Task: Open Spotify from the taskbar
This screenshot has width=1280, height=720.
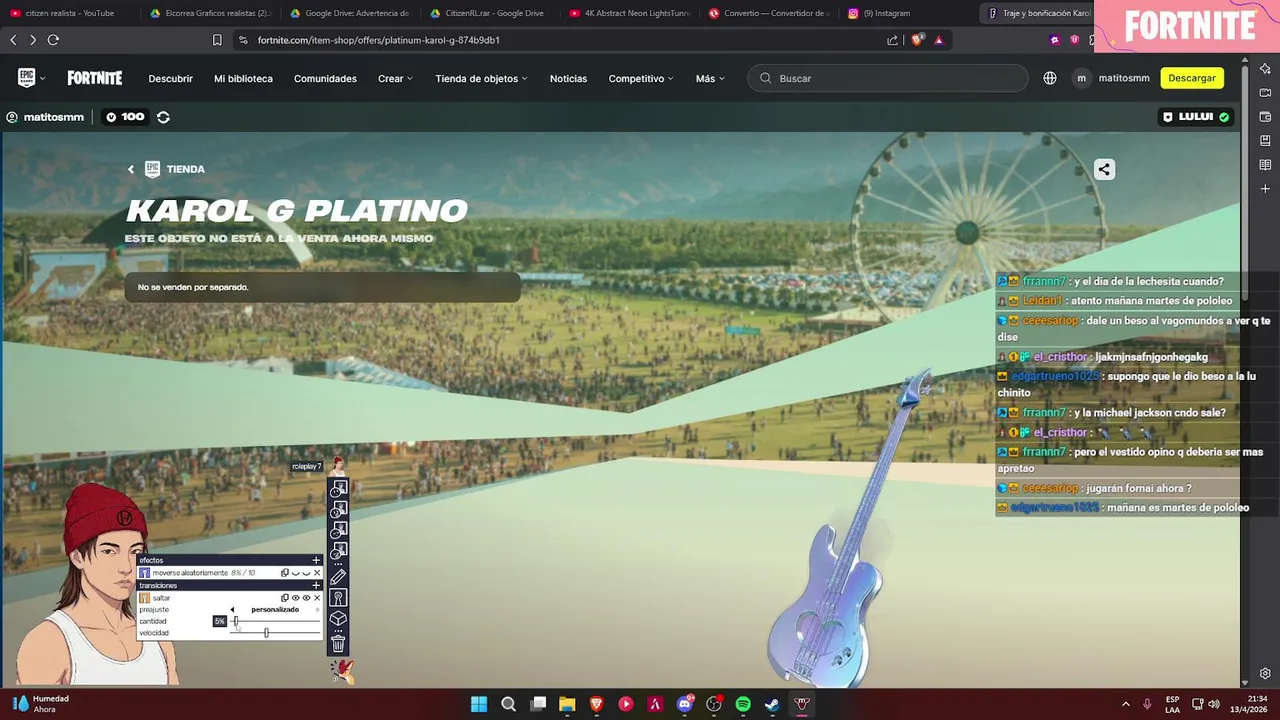Action: pos(743,704)
